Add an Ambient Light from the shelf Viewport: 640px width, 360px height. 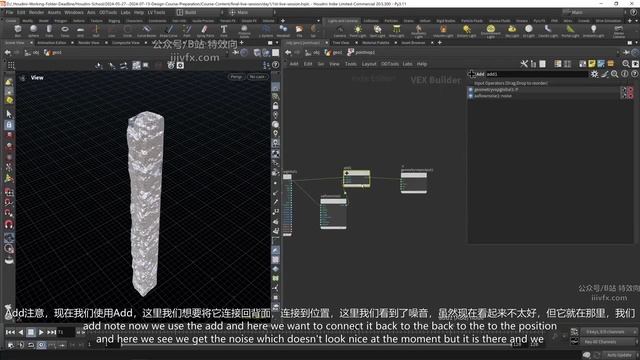click(593, 31)
